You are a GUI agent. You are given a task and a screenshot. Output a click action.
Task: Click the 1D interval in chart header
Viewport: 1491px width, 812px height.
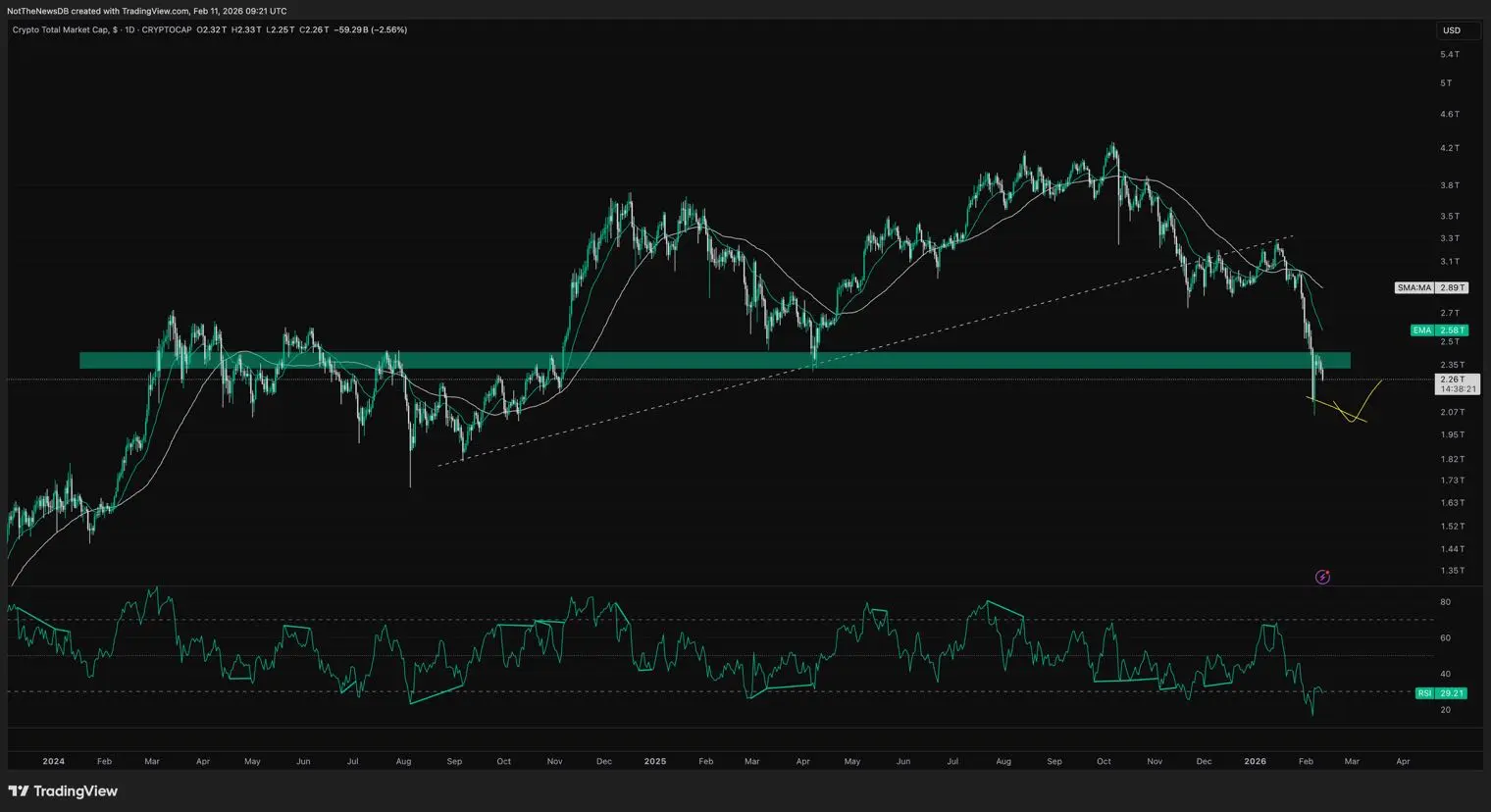(x=129, y=30)
